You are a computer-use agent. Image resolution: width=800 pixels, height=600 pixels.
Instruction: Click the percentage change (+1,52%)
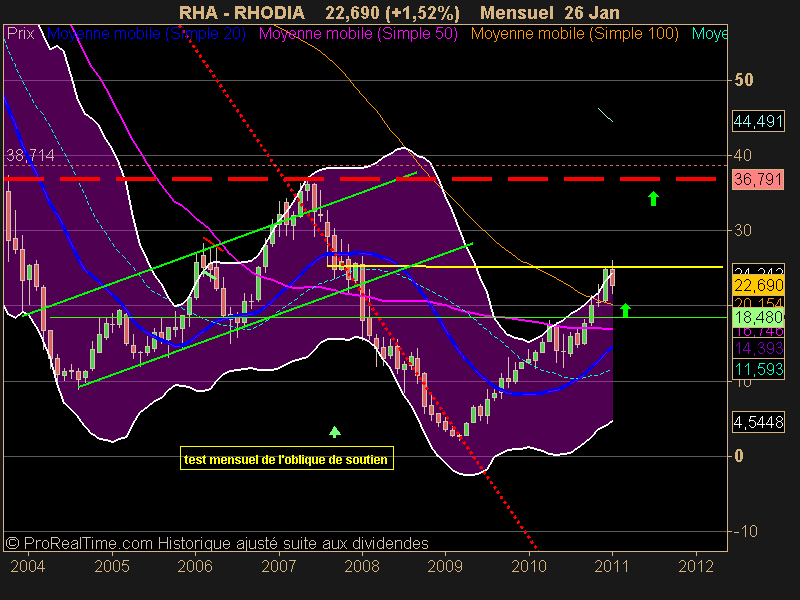(422, 12)
